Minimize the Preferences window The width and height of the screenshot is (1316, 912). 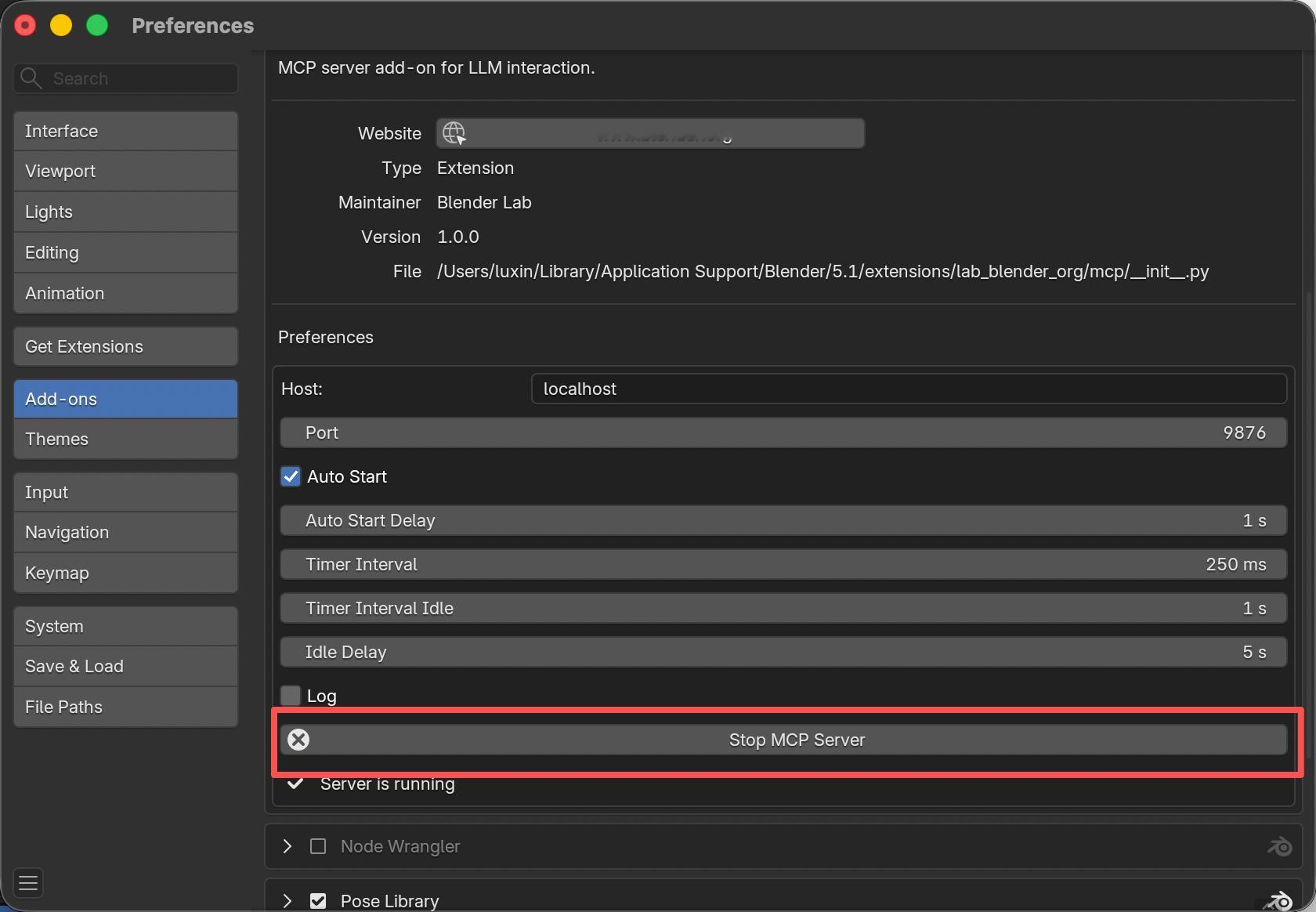(x=61, y=25)
